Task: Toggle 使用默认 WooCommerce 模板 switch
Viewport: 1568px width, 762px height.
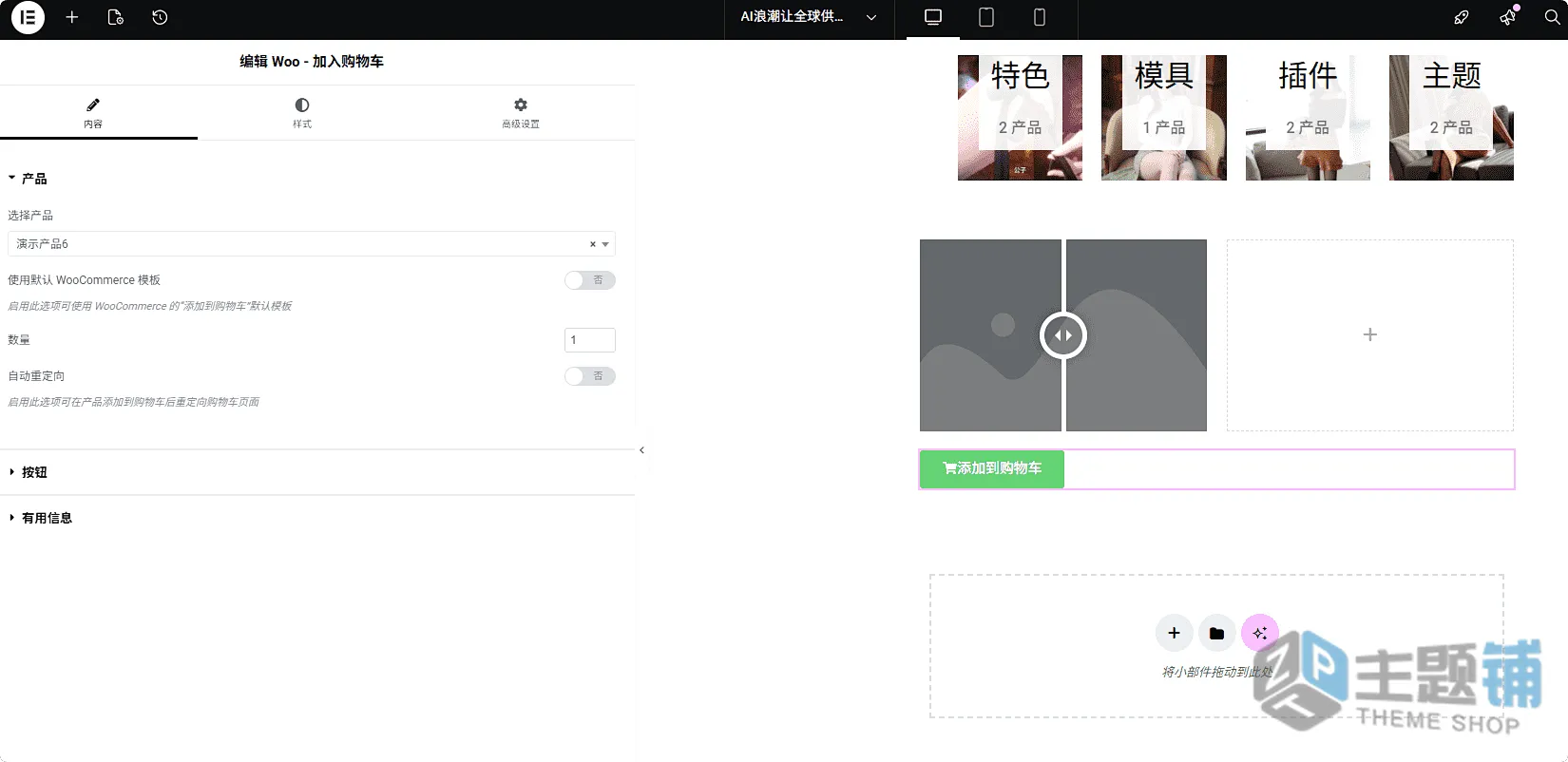Action: pyautogui.click(x=590, y=280)
